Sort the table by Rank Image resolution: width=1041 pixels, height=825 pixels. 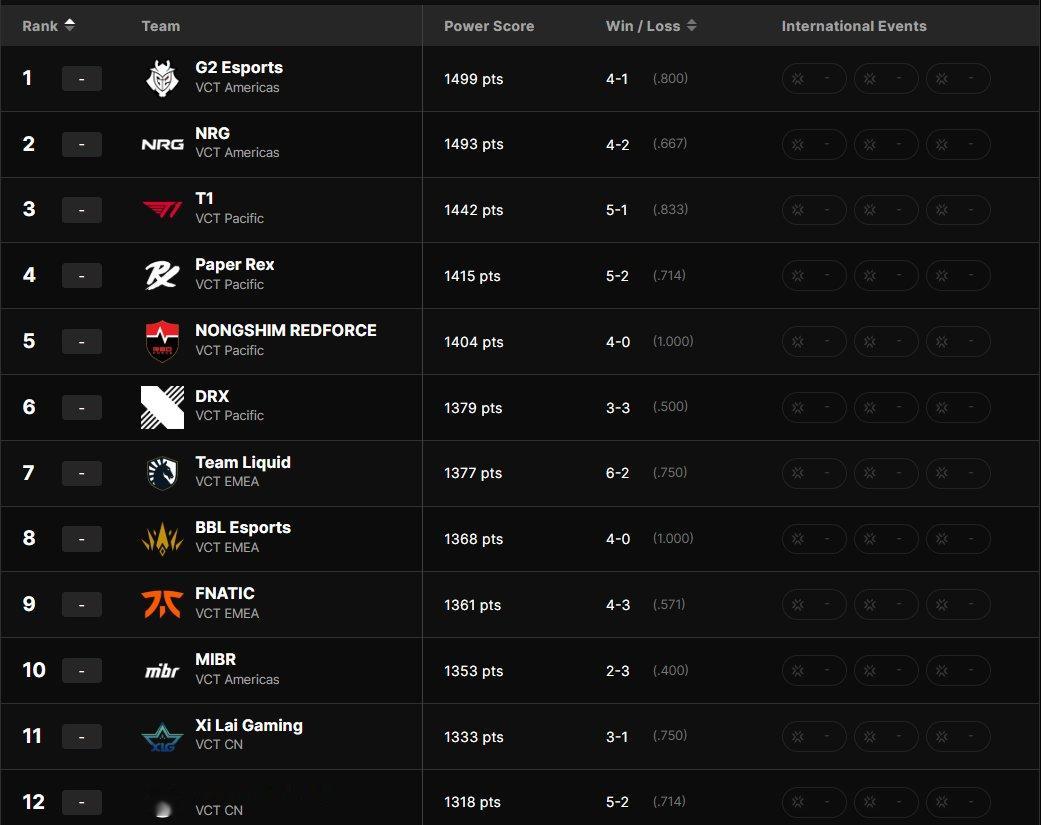pyautogui.click(x=48, y=26)
